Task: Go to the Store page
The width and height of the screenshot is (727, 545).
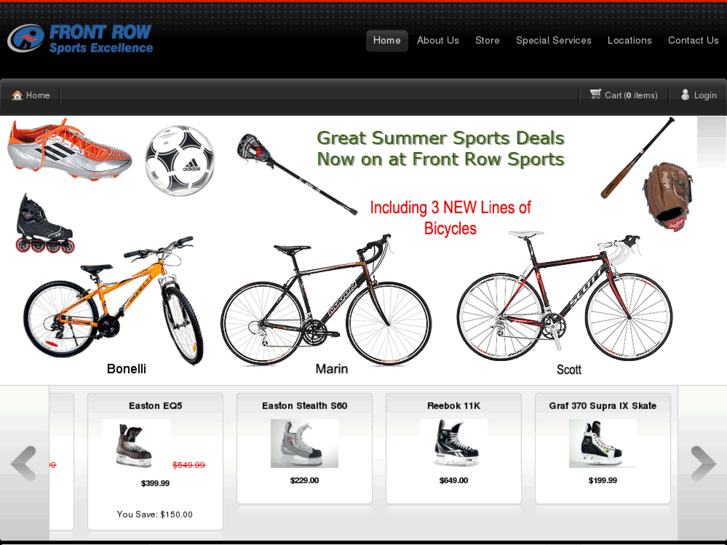Action: click(x=487, y=40)
